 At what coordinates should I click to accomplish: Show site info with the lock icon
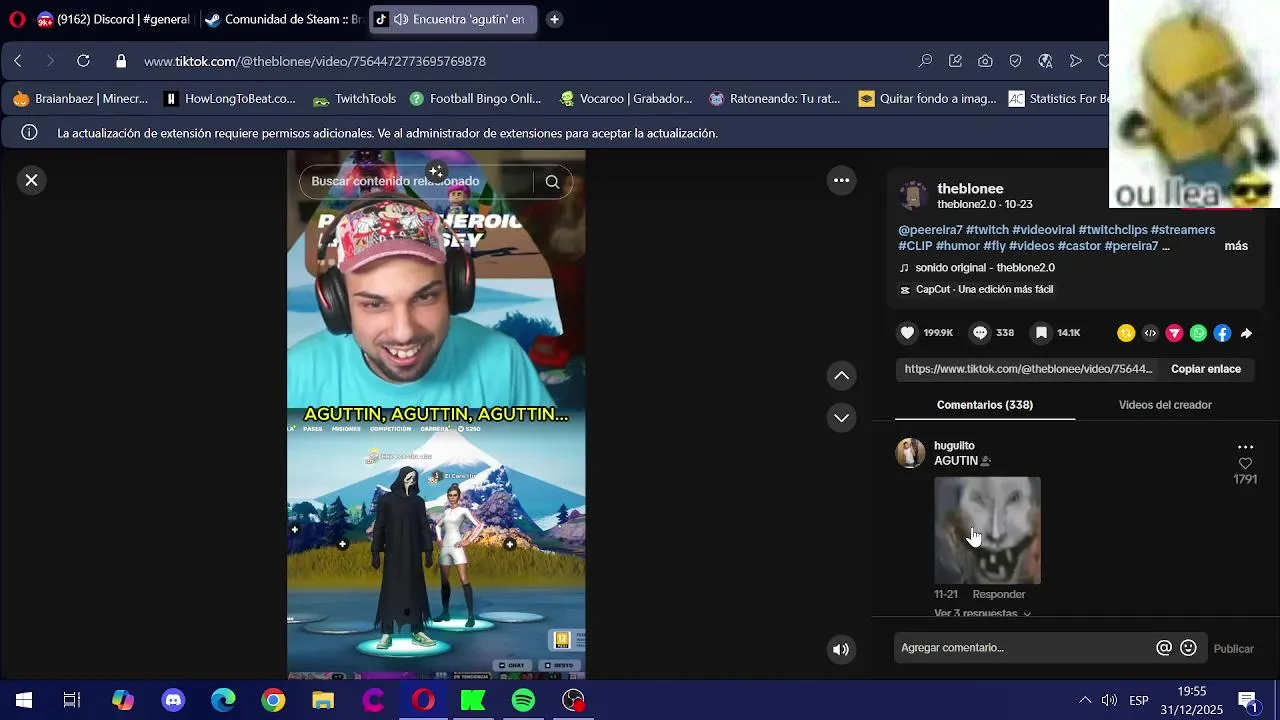click(x=121, y=61)
